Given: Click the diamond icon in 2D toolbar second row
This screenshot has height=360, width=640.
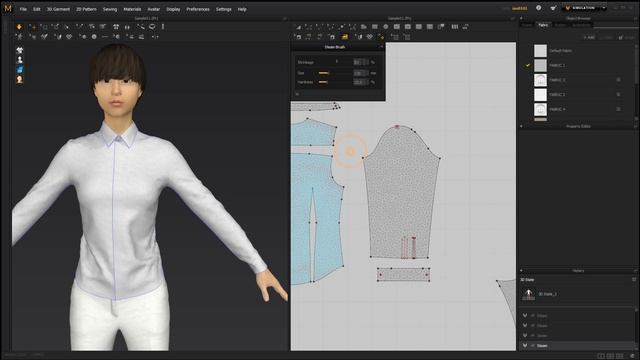Looking at the screenshot, I should [370, 37].
